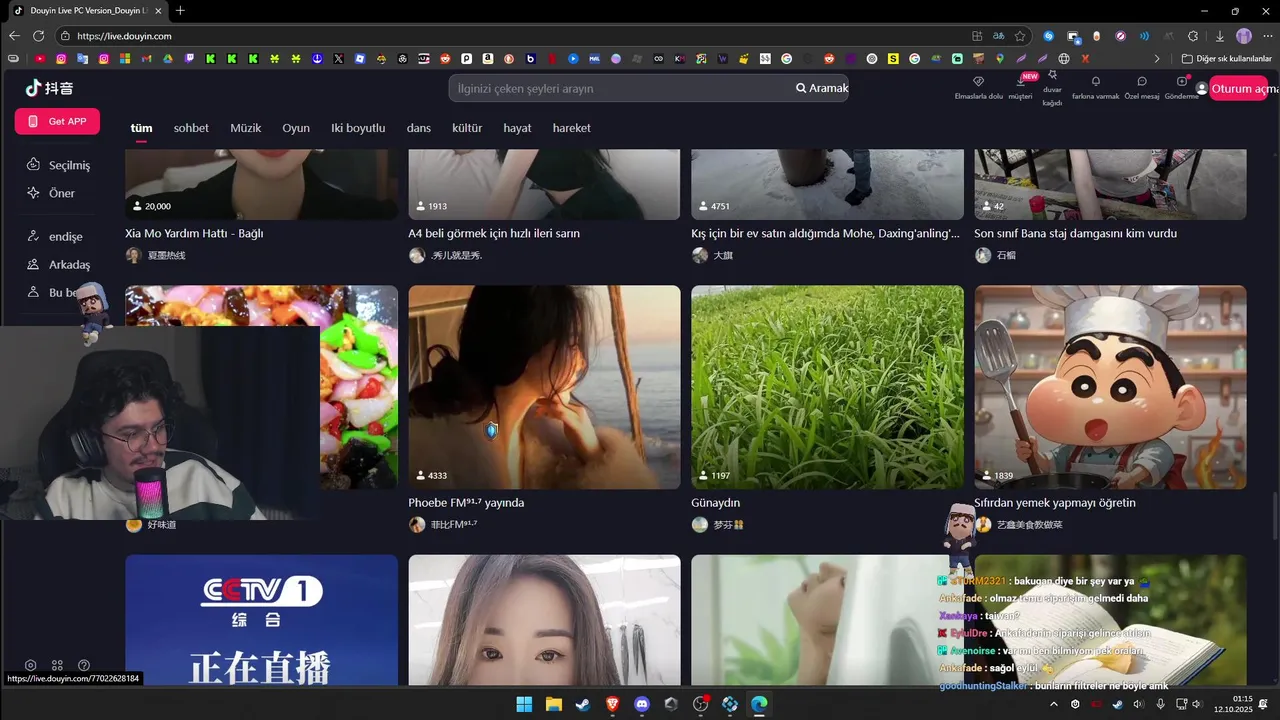
Task: Select the hareket category tab
Action: (571, 128)
